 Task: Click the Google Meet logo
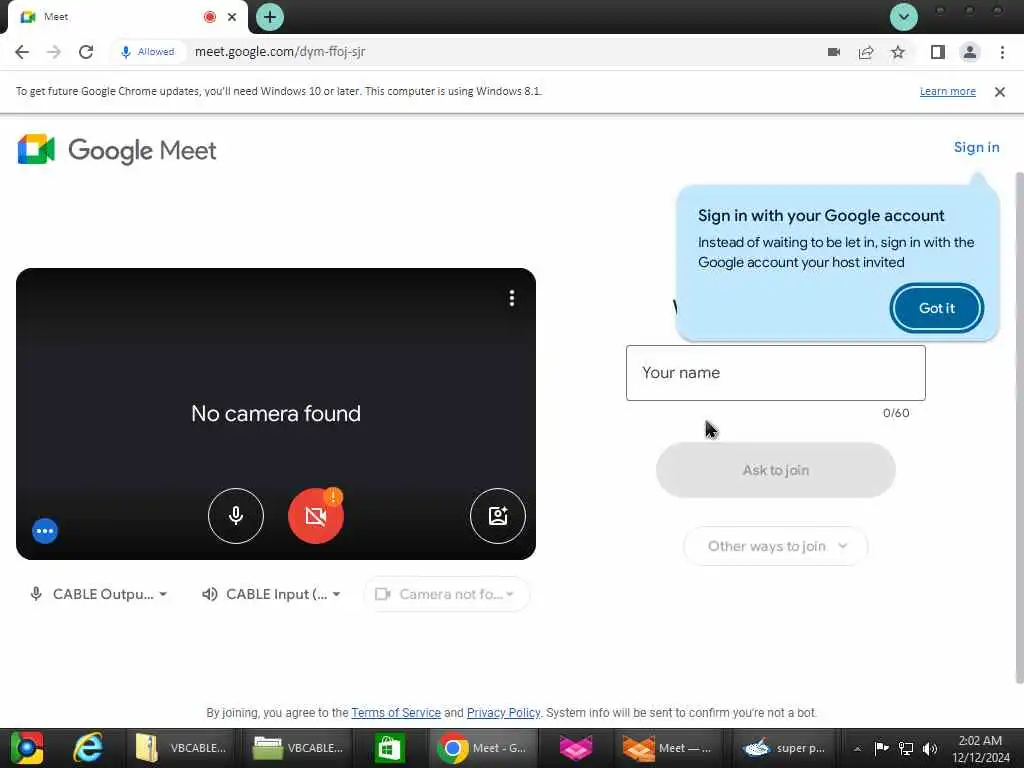(116, 150)
